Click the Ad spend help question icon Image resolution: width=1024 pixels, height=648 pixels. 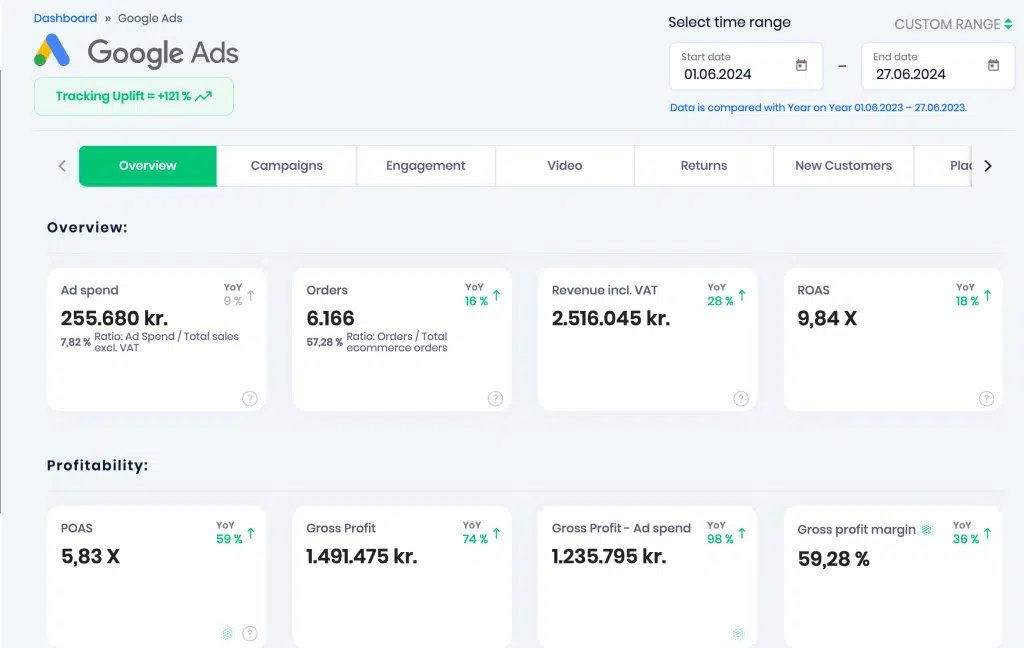pyautogui.click(x=249, y=398)
